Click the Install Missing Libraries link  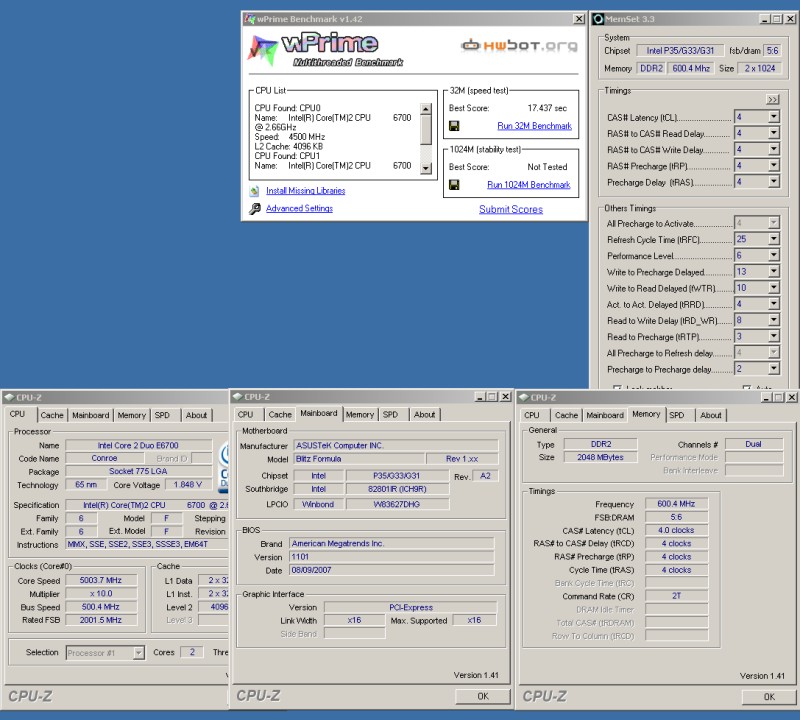pos(306,191)
